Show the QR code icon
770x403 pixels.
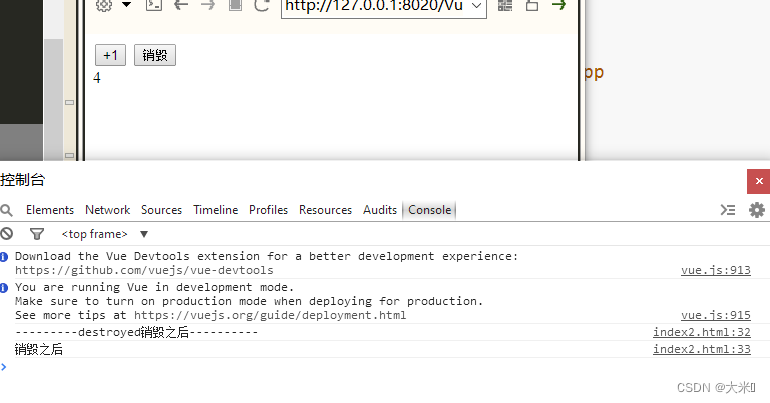(x=505, y=5)
